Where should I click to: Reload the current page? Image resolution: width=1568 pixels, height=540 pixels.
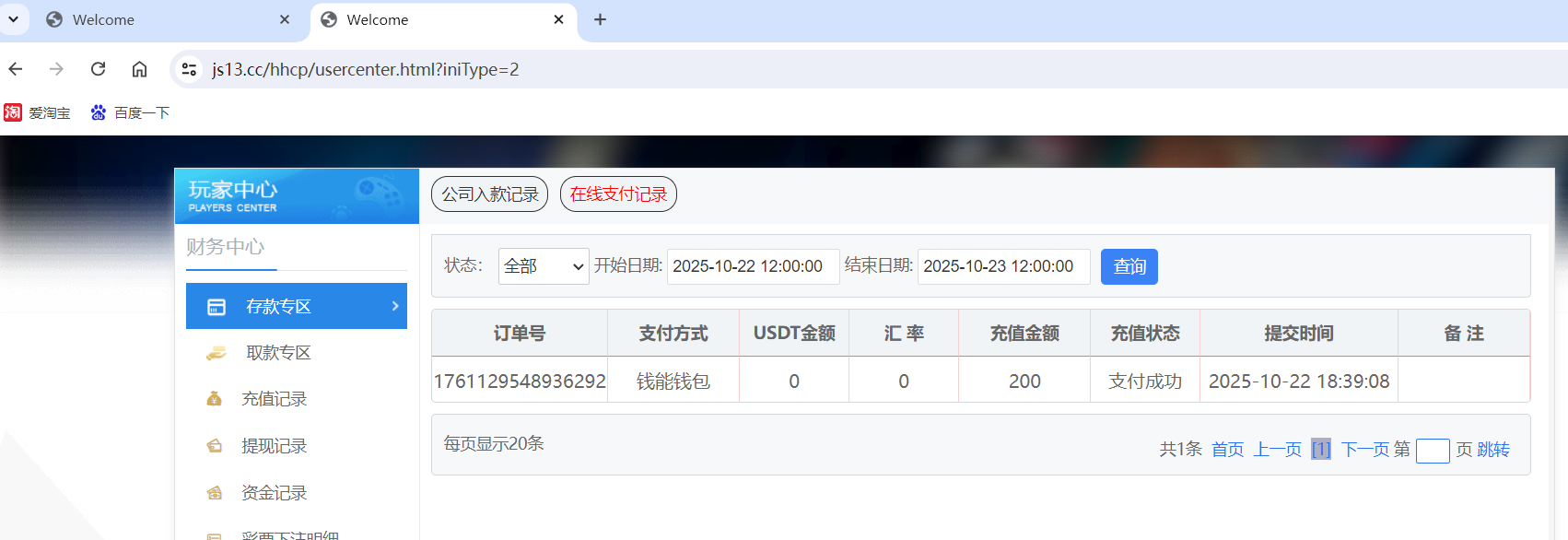(98, 69)
